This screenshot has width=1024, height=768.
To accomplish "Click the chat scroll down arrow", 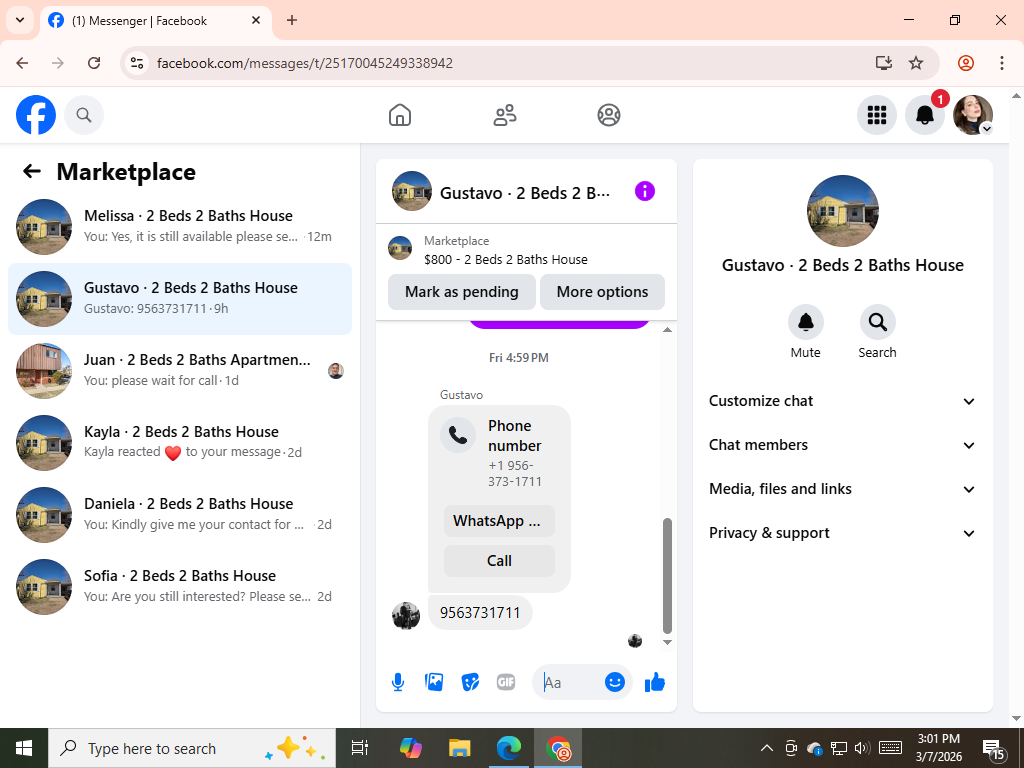I will coord(667,643).
